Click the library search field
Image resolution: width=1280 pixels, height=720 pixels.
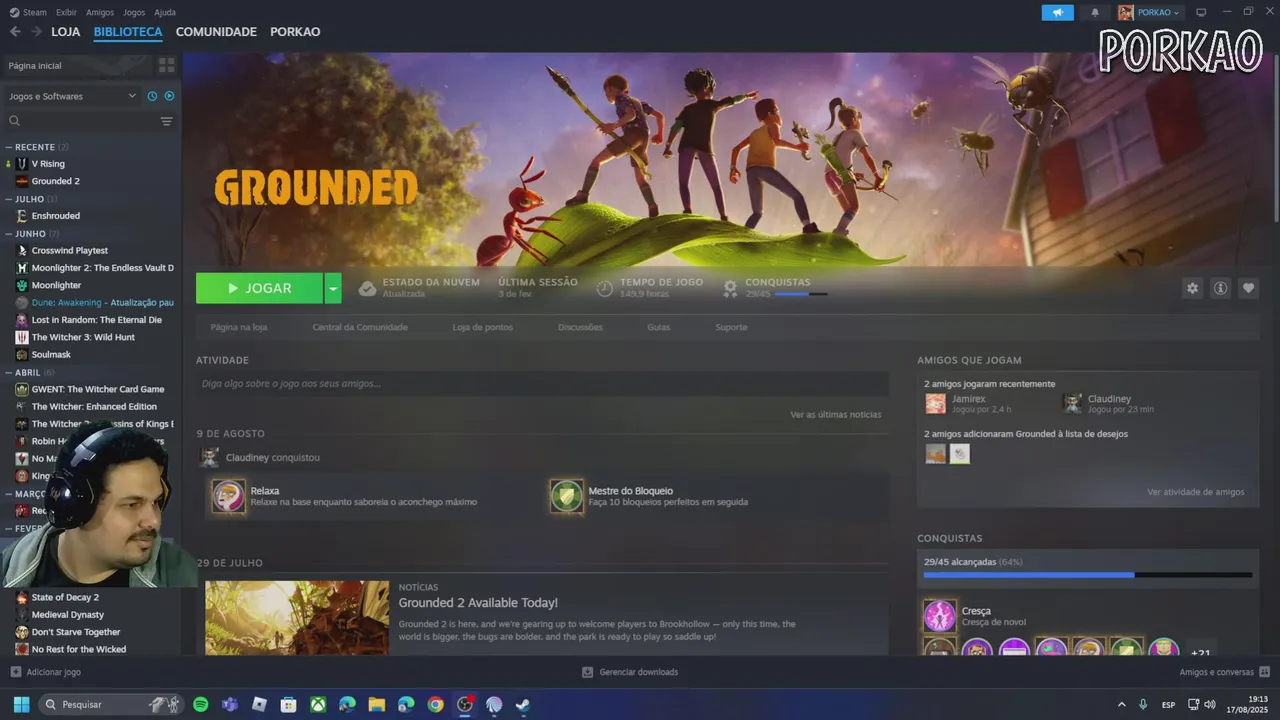tap(82, 121)
